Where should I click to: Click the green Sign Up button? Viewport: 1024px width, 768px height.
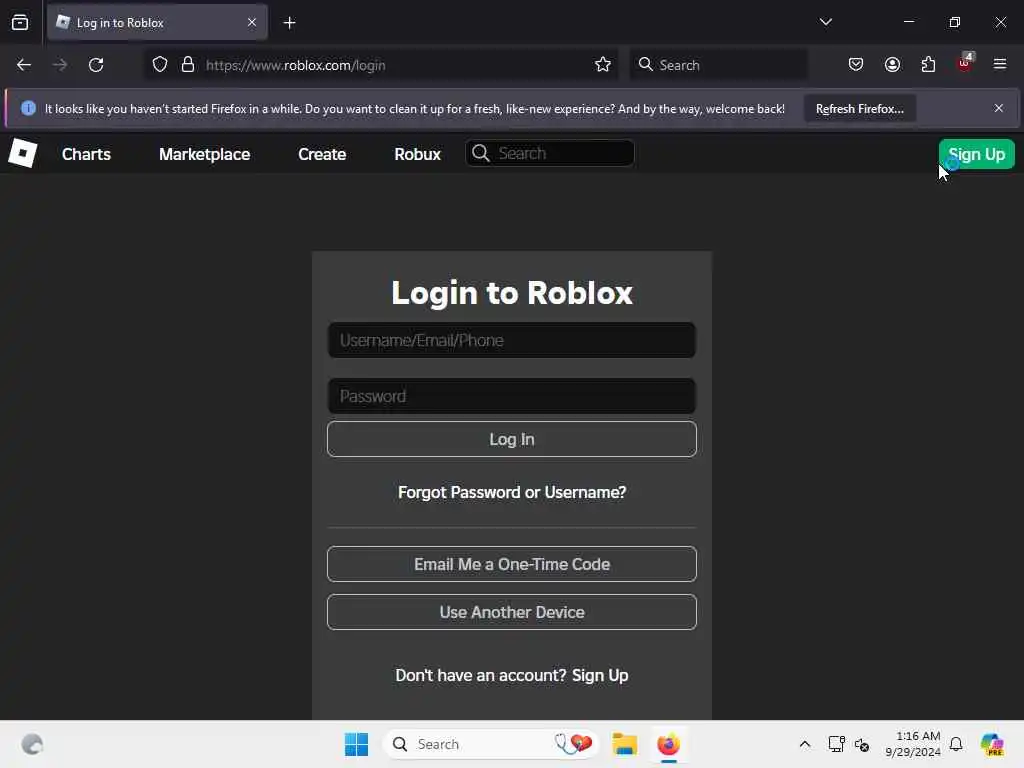coord(976,155)
